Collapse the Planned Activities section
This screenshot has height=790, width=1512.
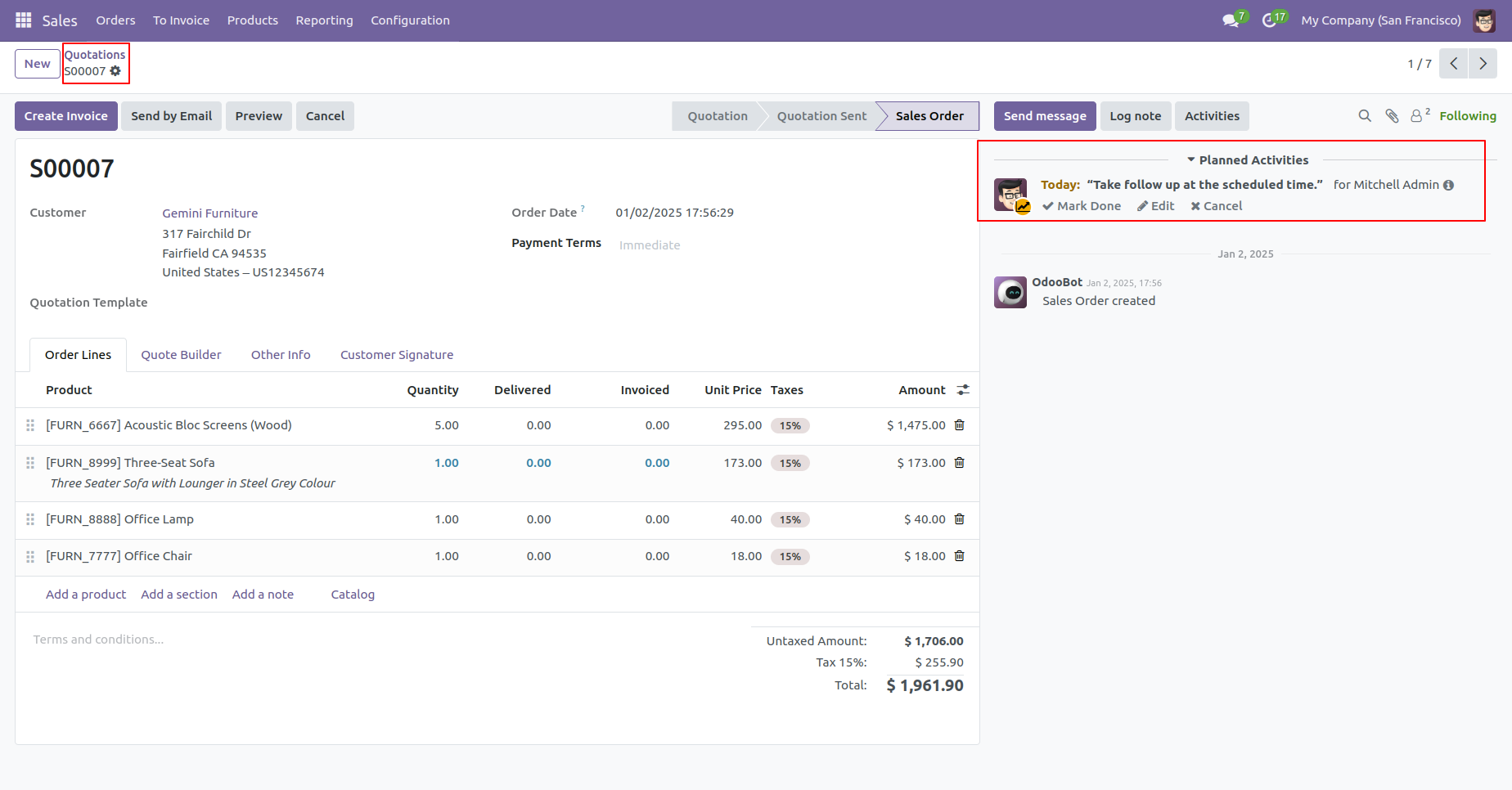1248,160
